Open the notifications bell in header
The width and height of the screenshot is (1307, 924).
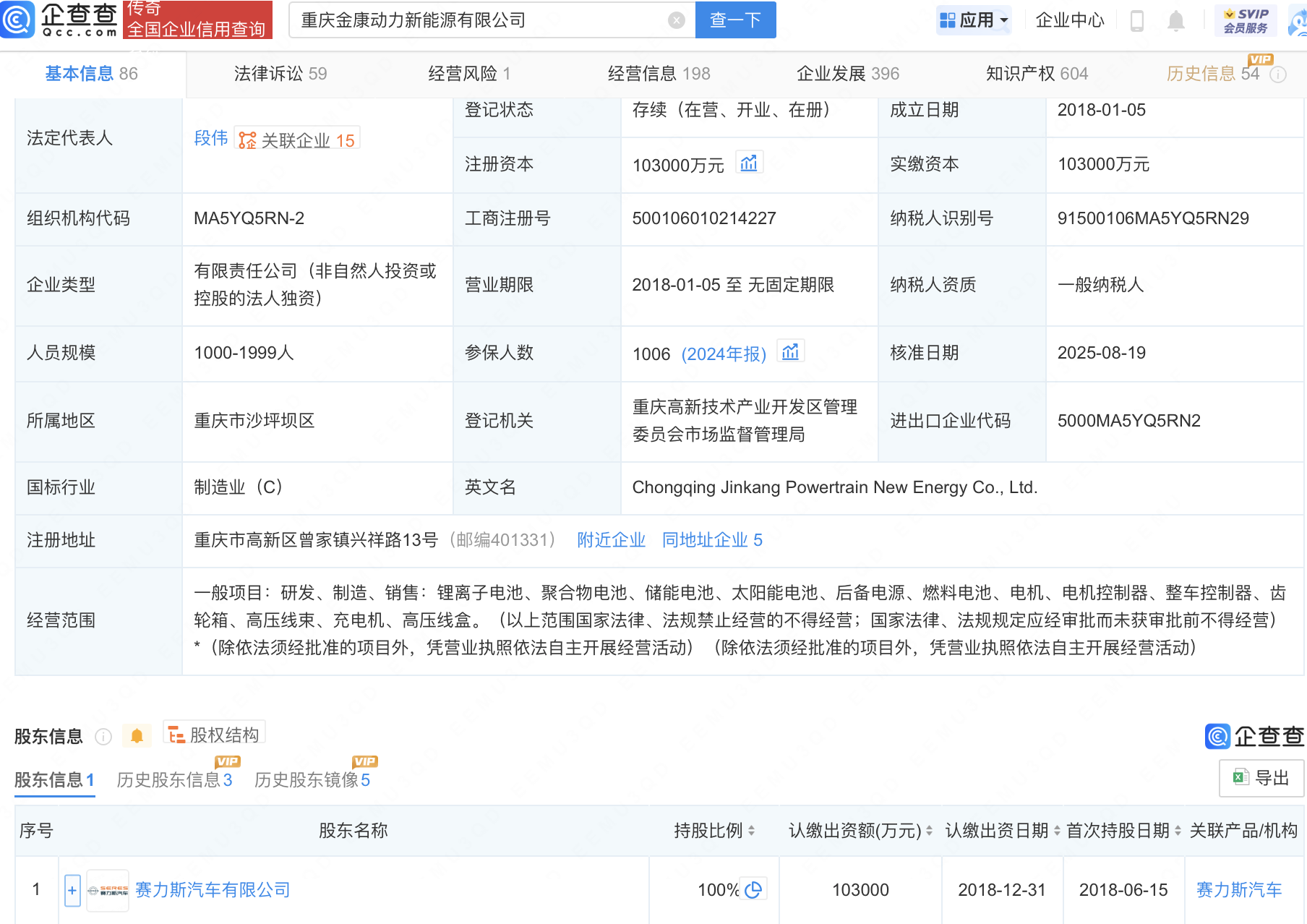click(1175, 21)
